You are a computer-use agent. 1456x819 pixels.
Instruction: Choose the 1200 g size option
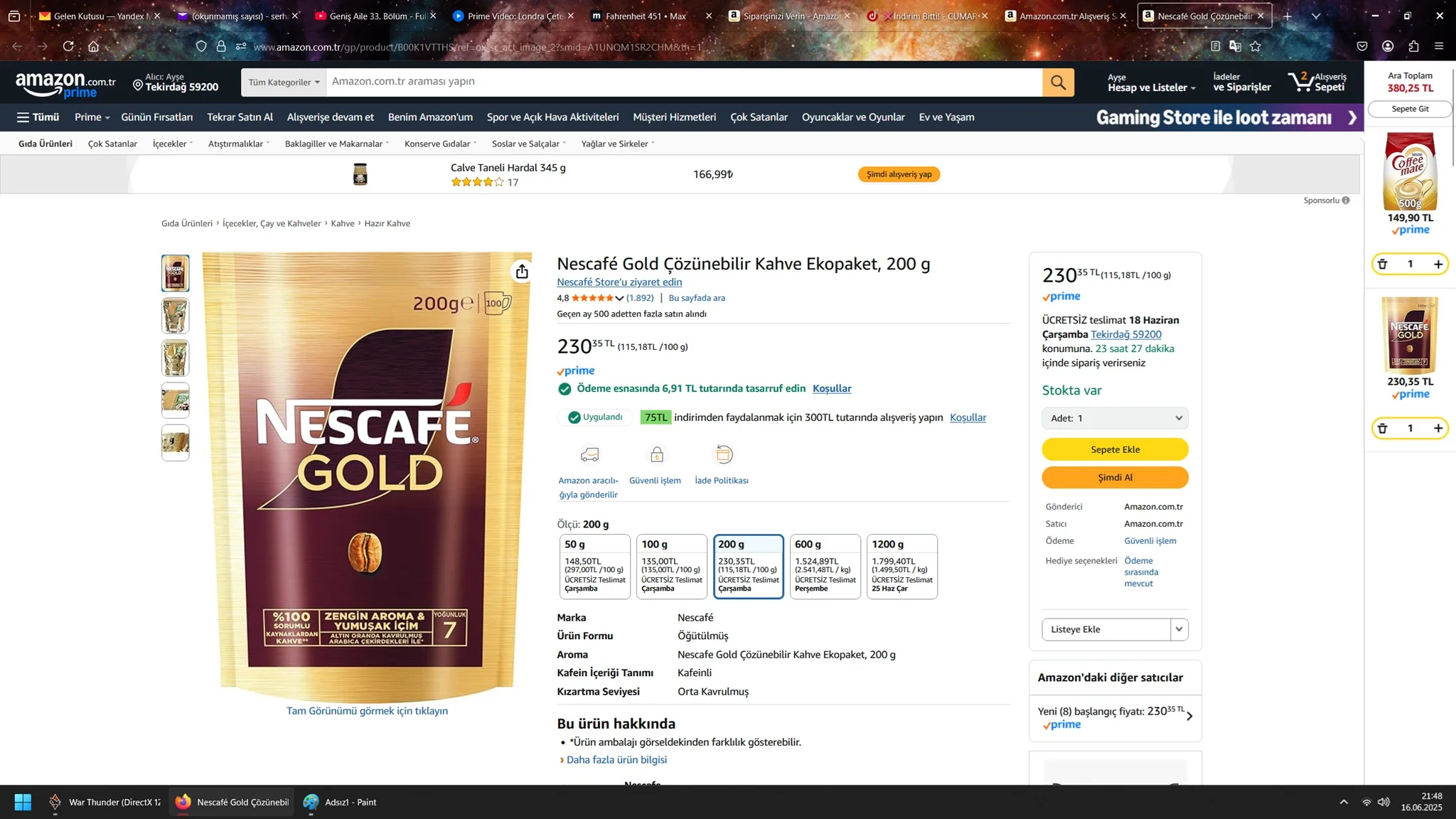tap(901, 566)
